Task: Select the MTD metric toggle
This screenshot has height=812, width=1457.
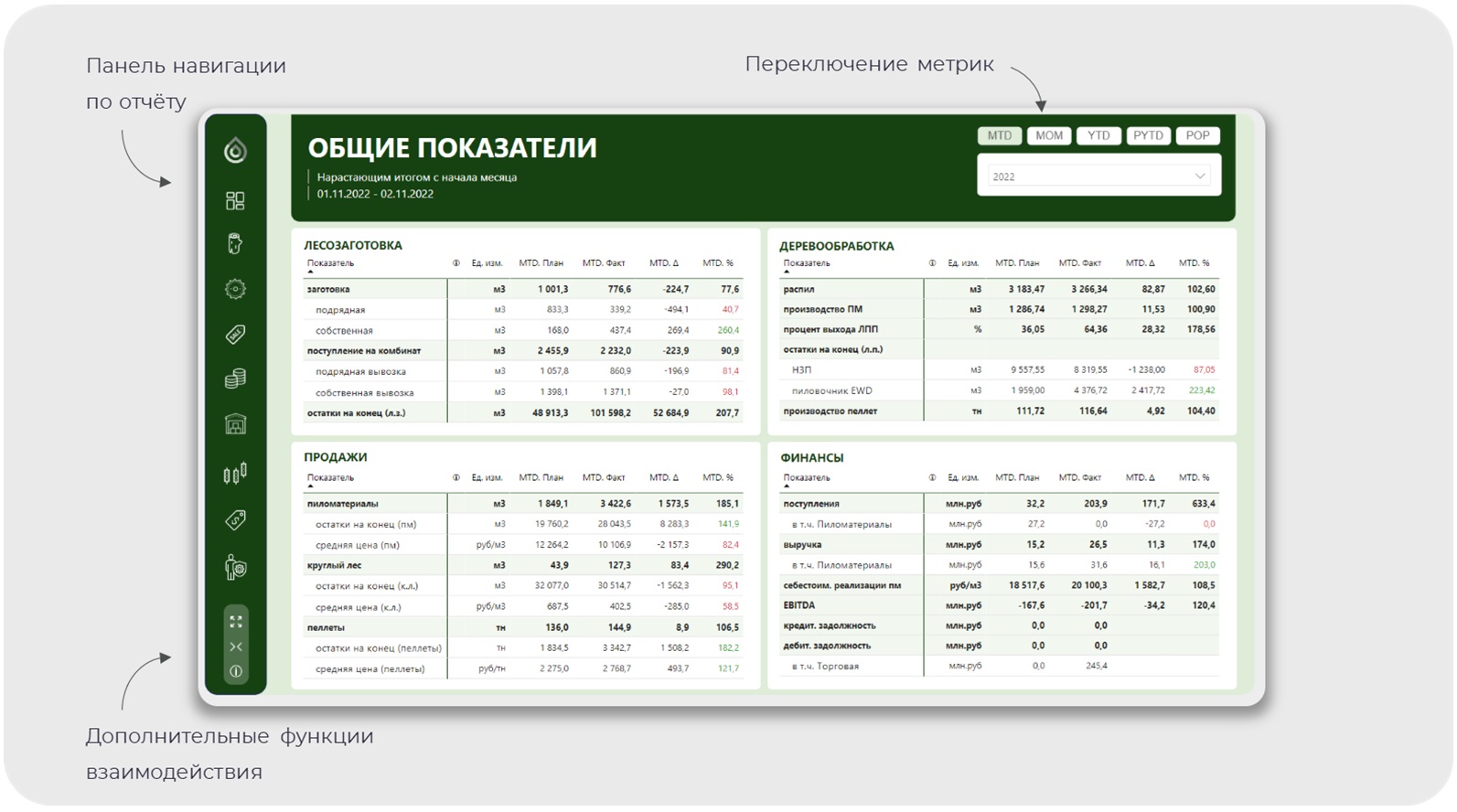Action: (x=999, y=135)
